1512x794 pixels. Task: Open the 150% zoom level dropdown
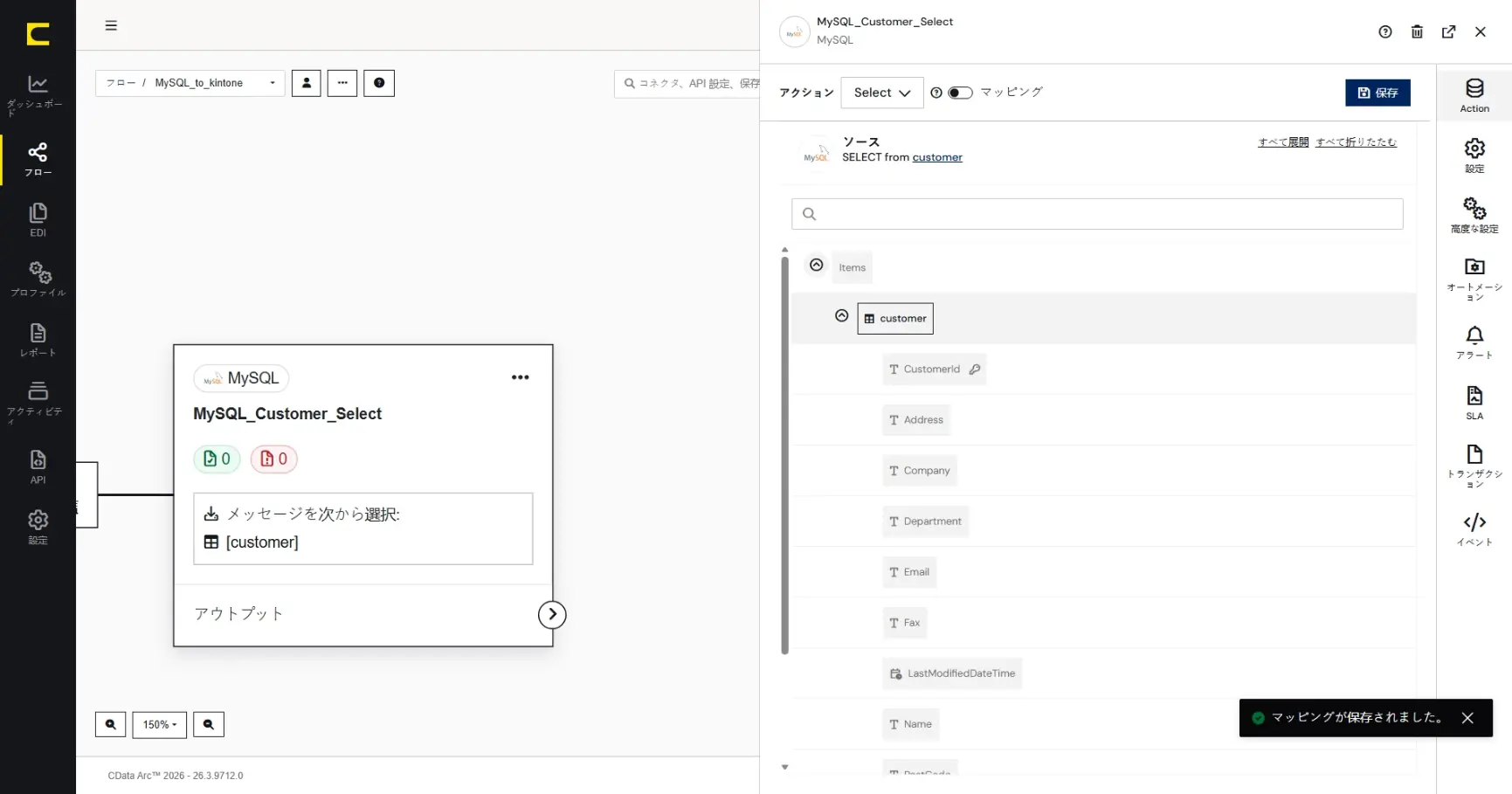coord(160,725)
